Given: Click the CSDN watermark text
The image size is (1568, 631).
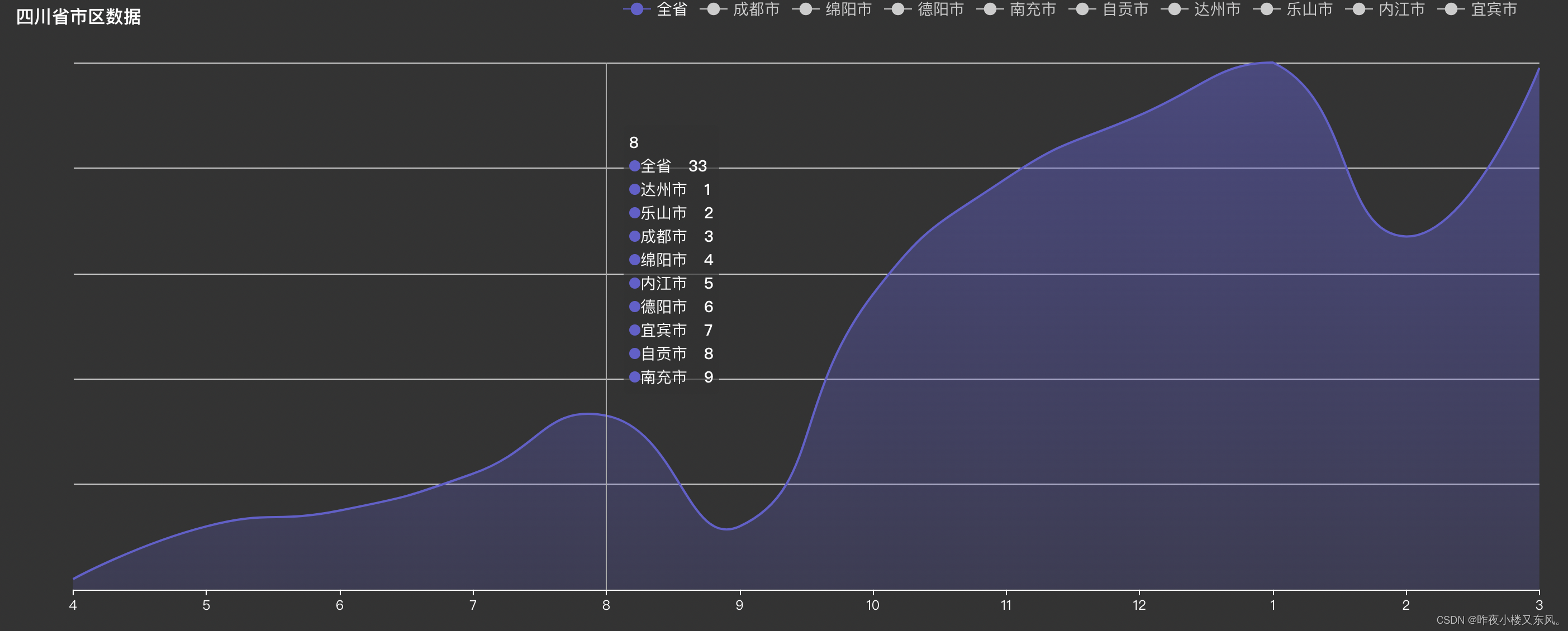Looking at the screenshot, I should point(1498,620).
